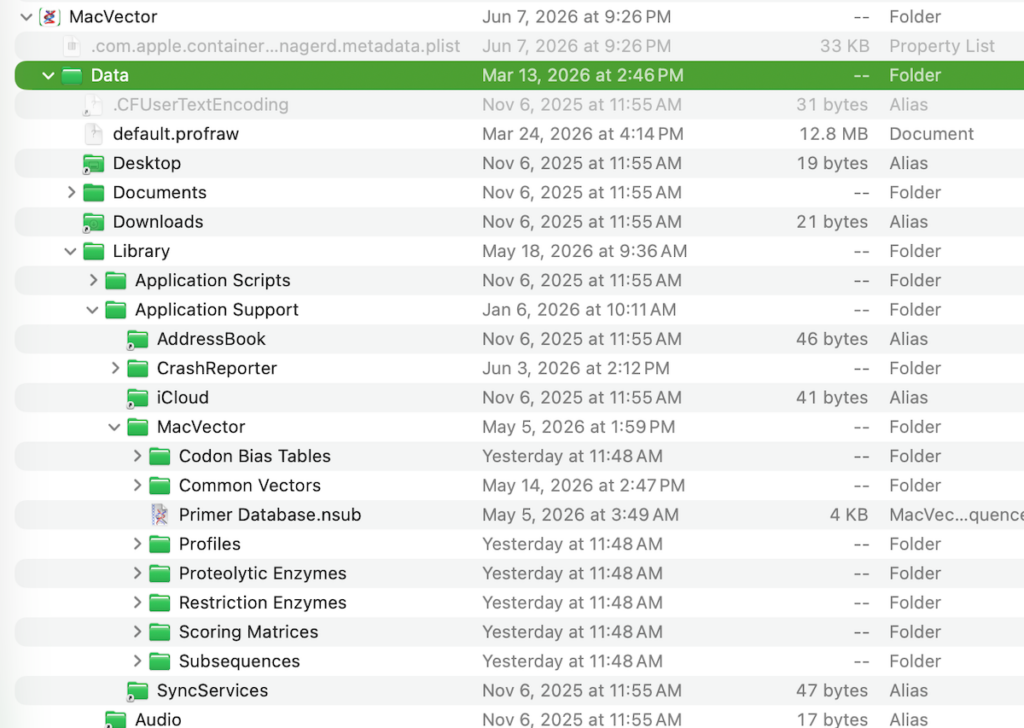Image resolution: width=1024 pixels, height=728 pixels.
Task: Click the Codon Bias Tables folder icon
Action: [160, 456]
